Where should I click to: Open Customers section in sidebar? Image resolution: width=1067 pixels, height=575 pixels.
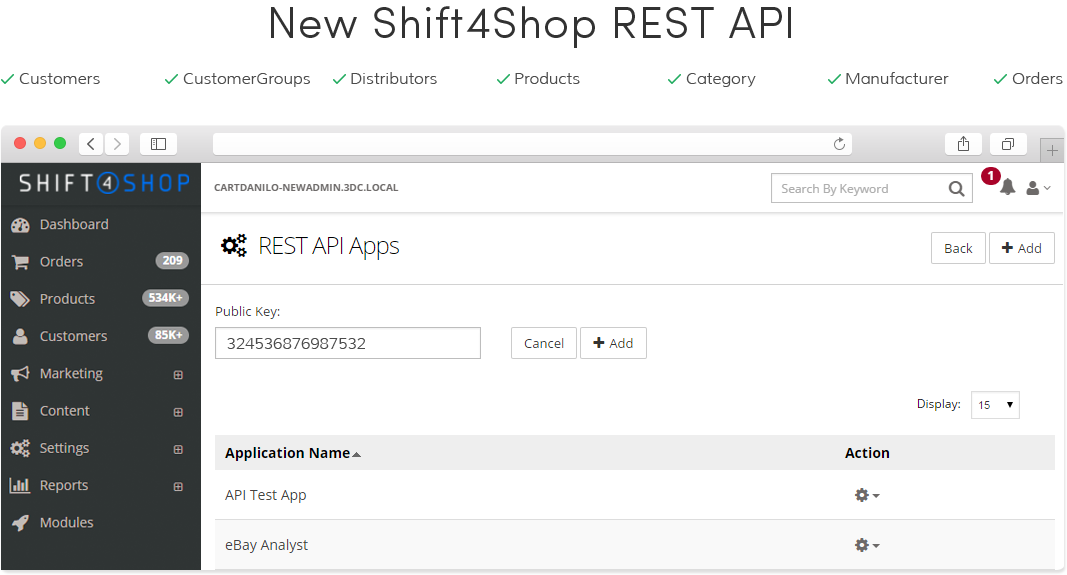click(73, 336)
